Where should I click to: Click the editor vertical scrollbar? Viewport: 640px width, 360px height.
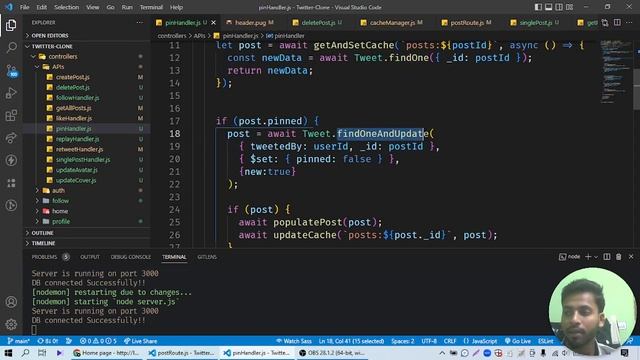coord(637,89)
